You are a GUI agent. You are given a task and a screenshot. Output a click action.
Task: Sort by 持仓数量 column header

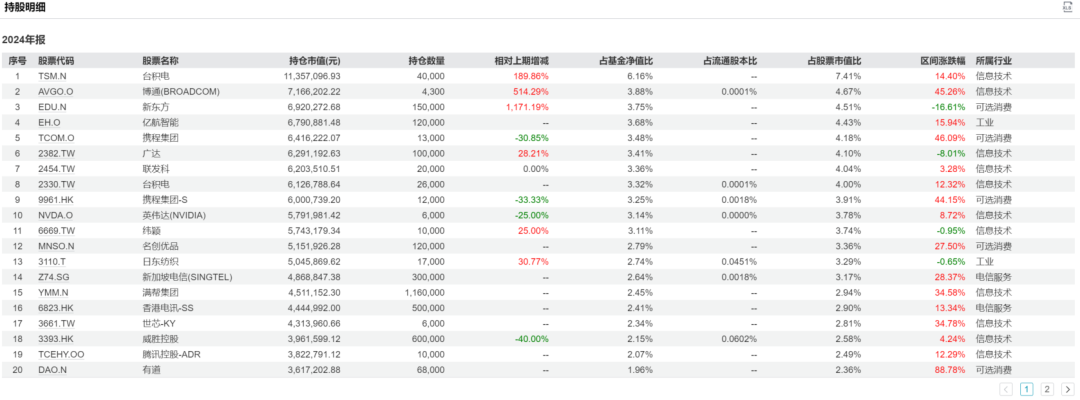(x=426, y=61)
